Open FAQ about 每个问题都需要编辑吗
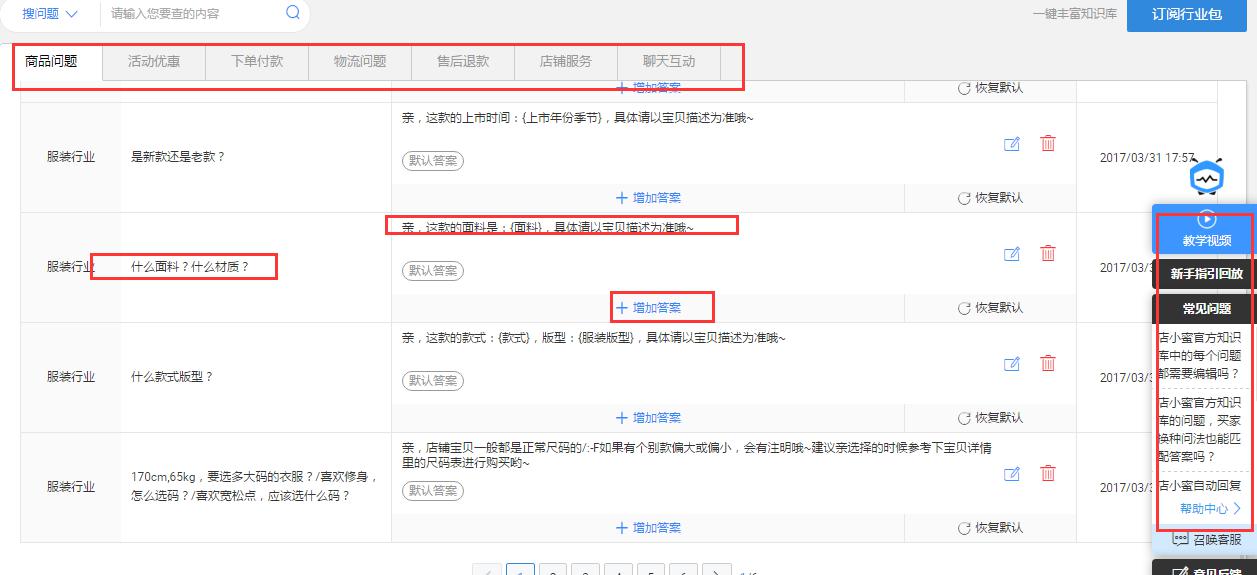 1200,355
